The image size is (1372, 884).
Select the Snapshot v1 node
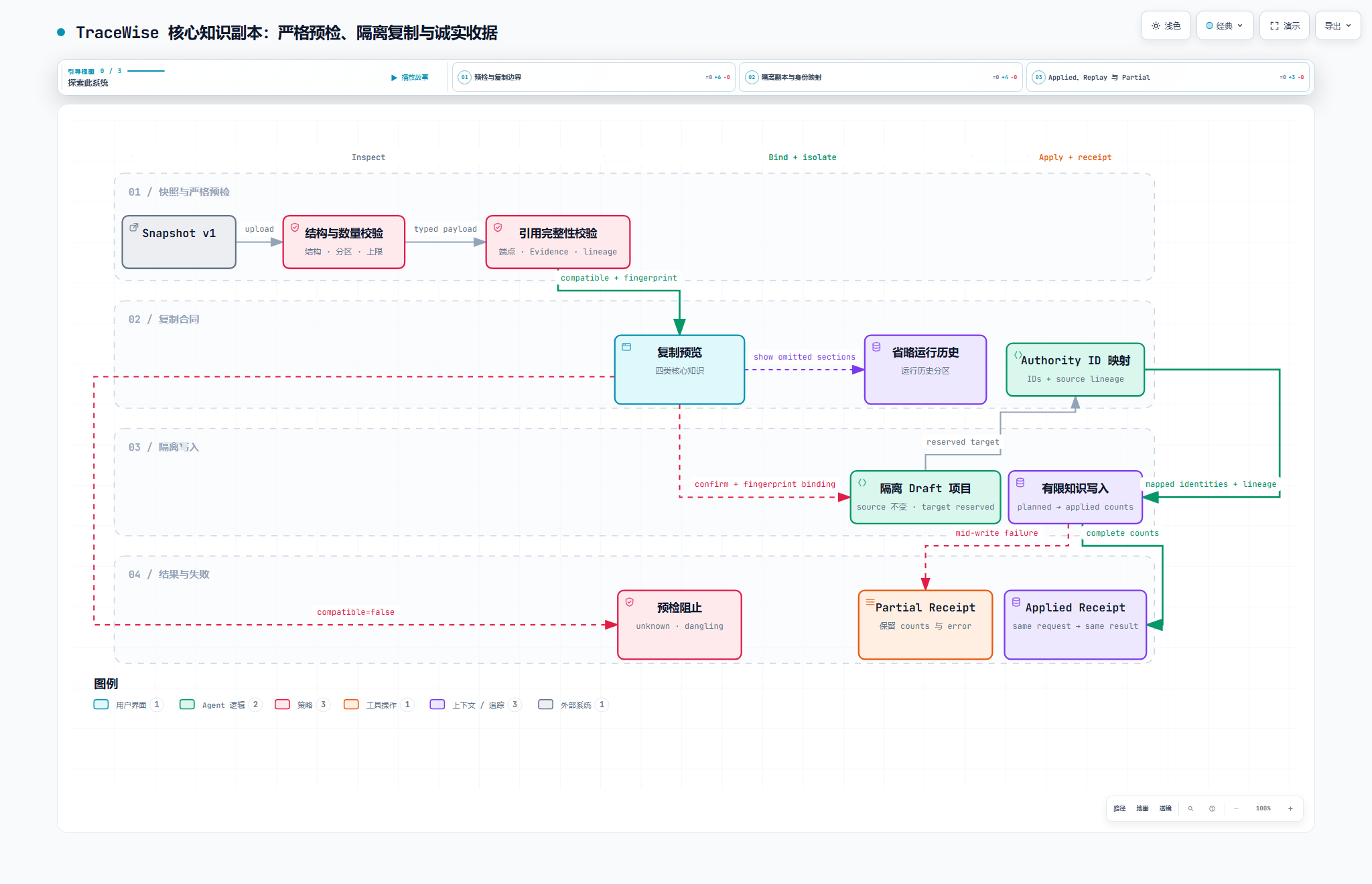pyautogui.click(x=179, y=242)
